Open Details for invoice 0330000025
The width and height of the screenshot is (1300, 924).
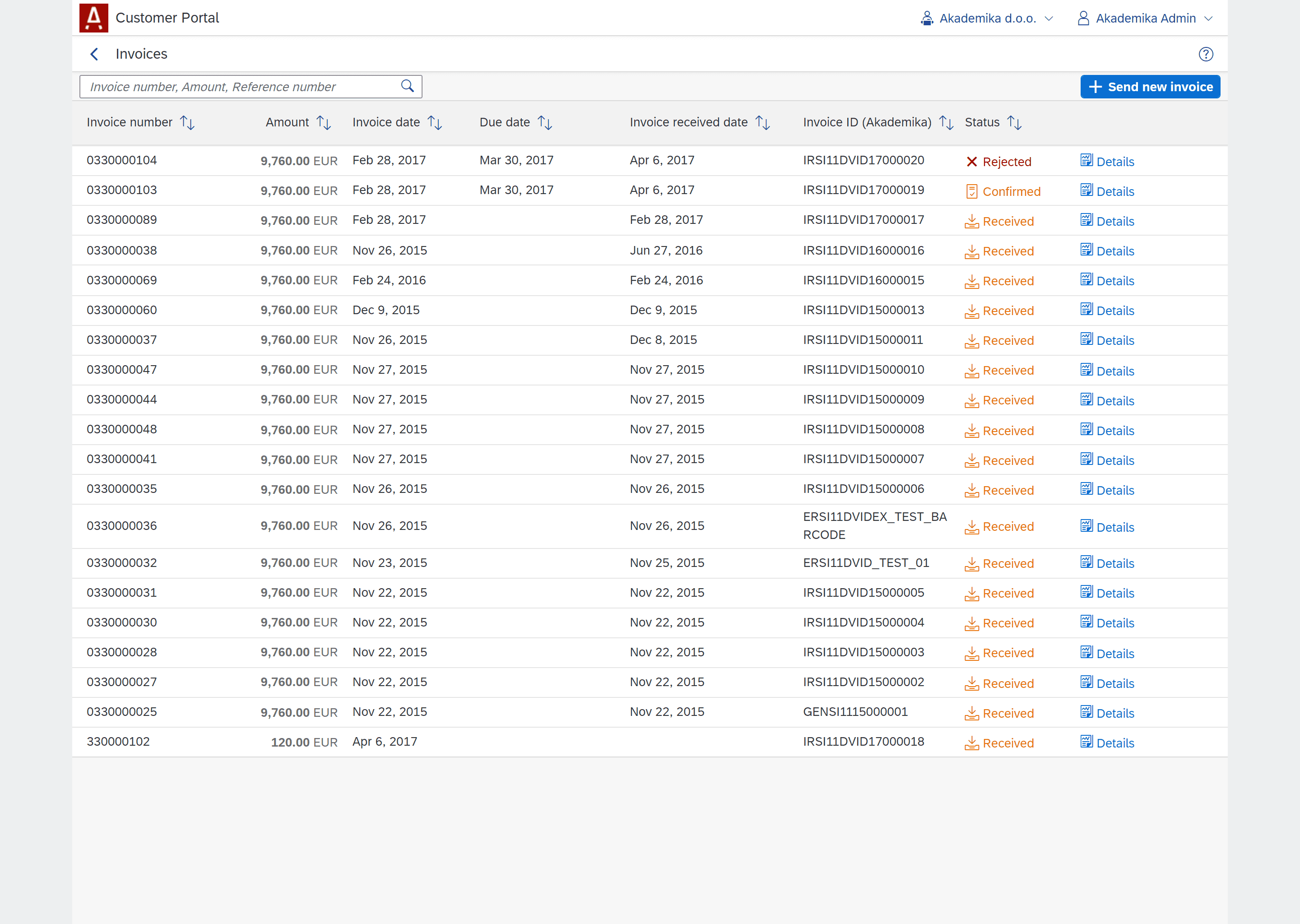tap(1107, 714)
